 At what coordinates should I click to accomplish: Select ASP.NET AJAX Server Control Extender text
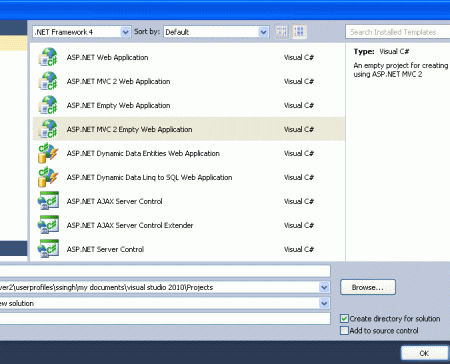point(130,225)
